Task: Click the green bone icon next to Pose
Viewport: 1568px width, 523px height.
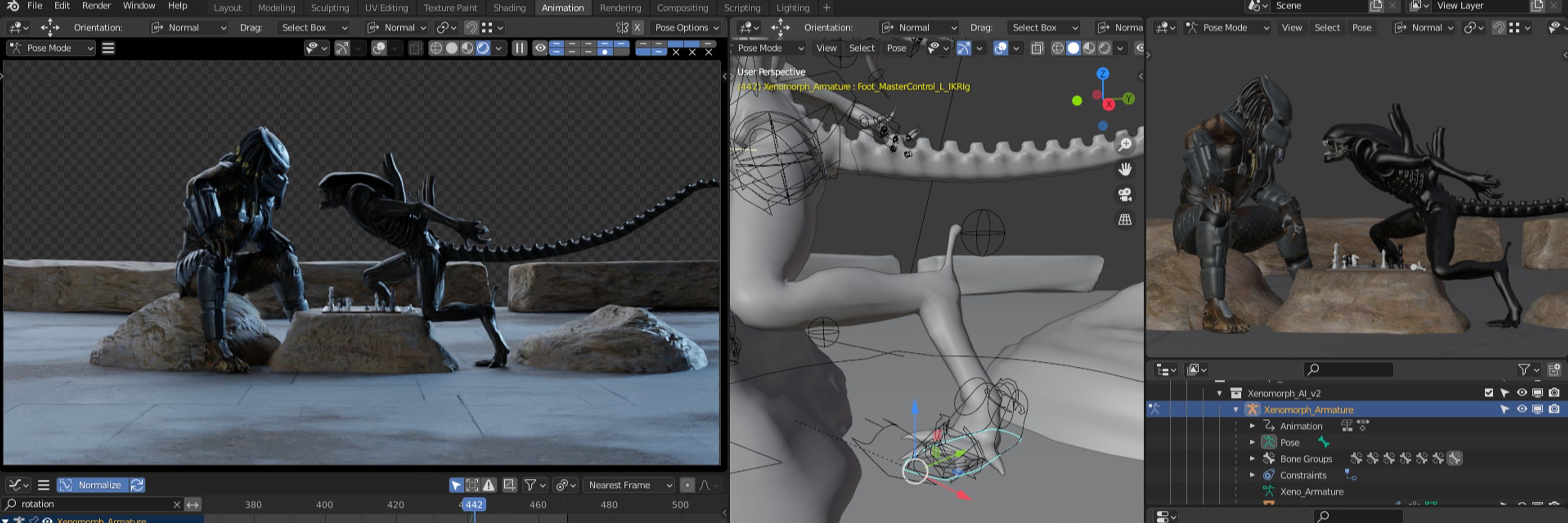Action: pos(1323,442)
